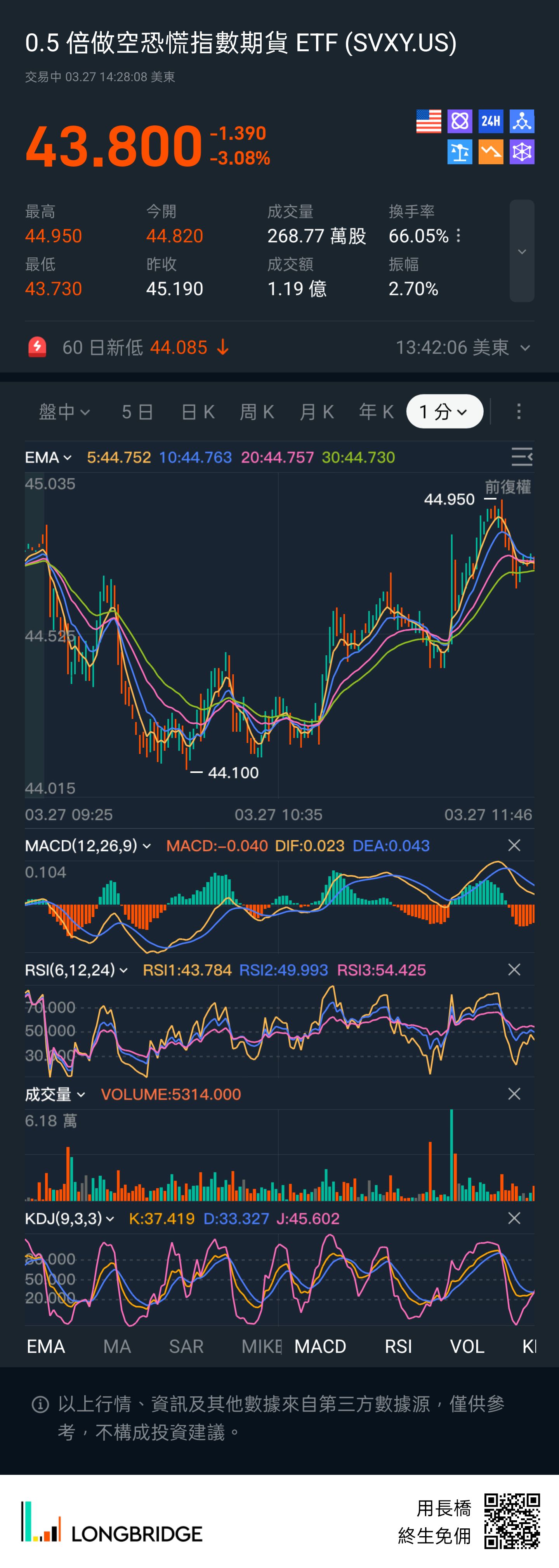The image size is (559, 1568).
Task: Close the RSI indicator panel
Action: (x=514, y=970)
